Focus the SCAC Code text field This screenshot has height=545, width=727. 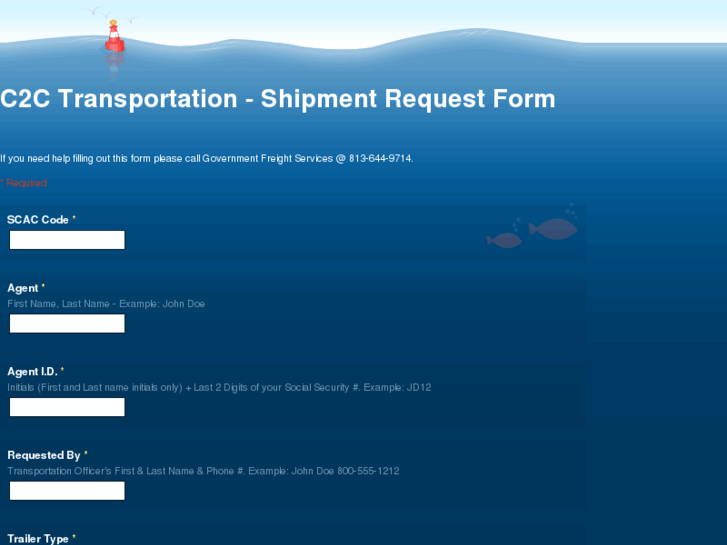[67, 240]
